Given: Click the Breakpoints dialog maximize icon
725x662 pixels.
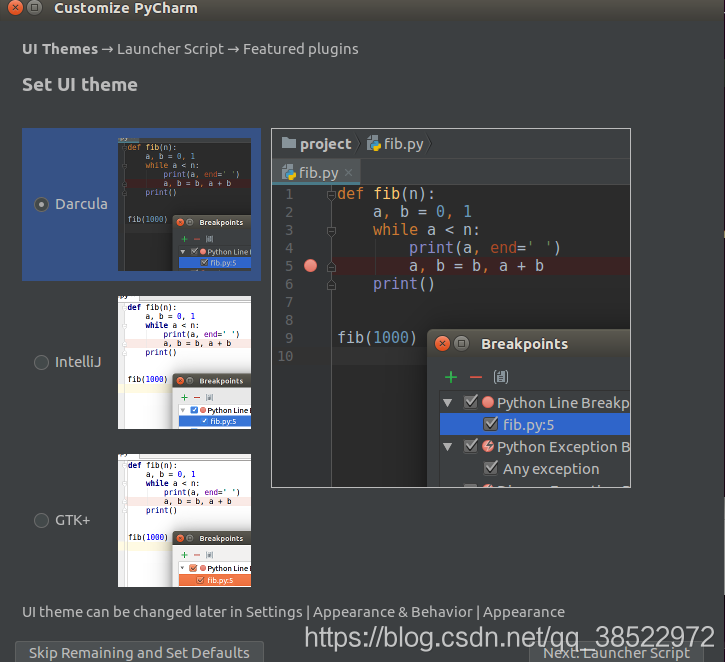Looking at the screenshot, I should [461, 343].
